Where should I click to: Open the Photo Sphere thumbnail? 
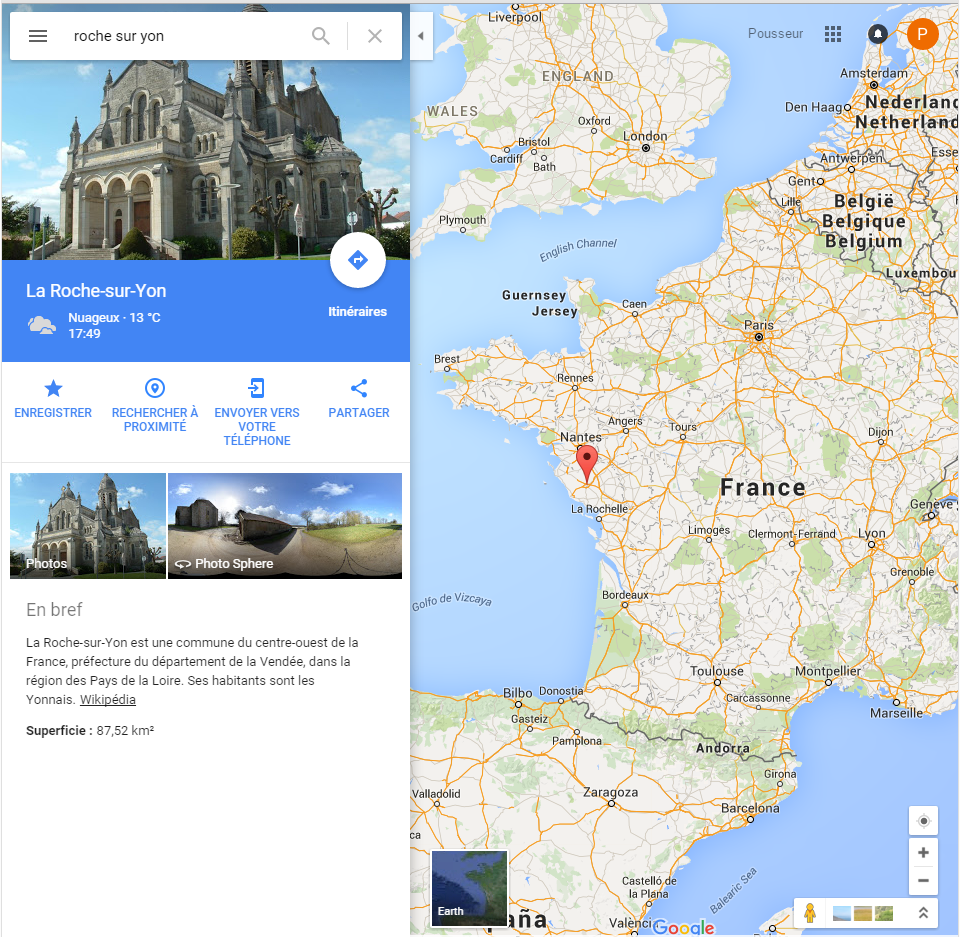(285, 525)
